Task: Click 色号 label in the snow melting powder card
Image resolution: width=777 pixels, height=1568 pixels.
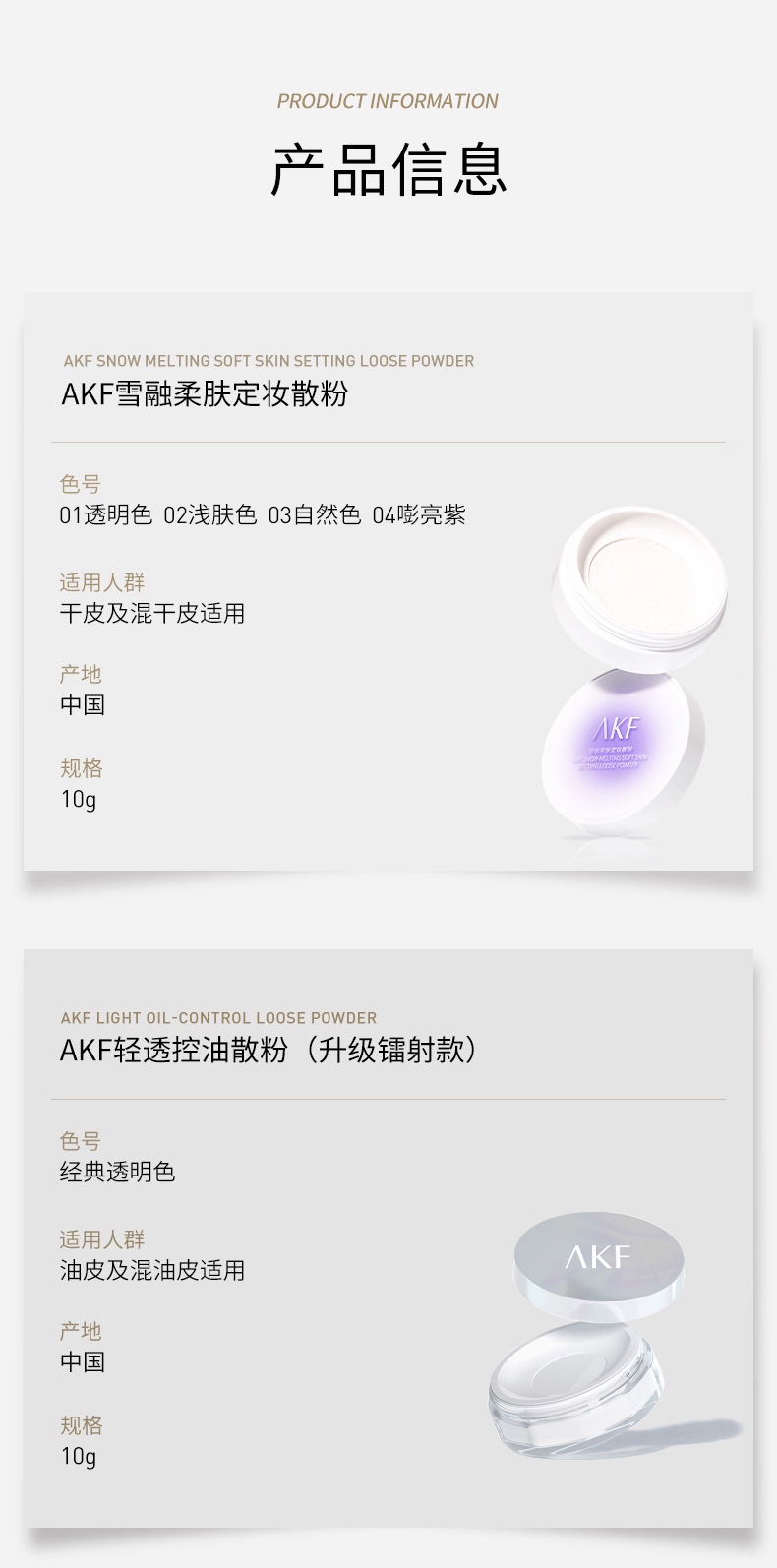Action: (x=81, y=484)
